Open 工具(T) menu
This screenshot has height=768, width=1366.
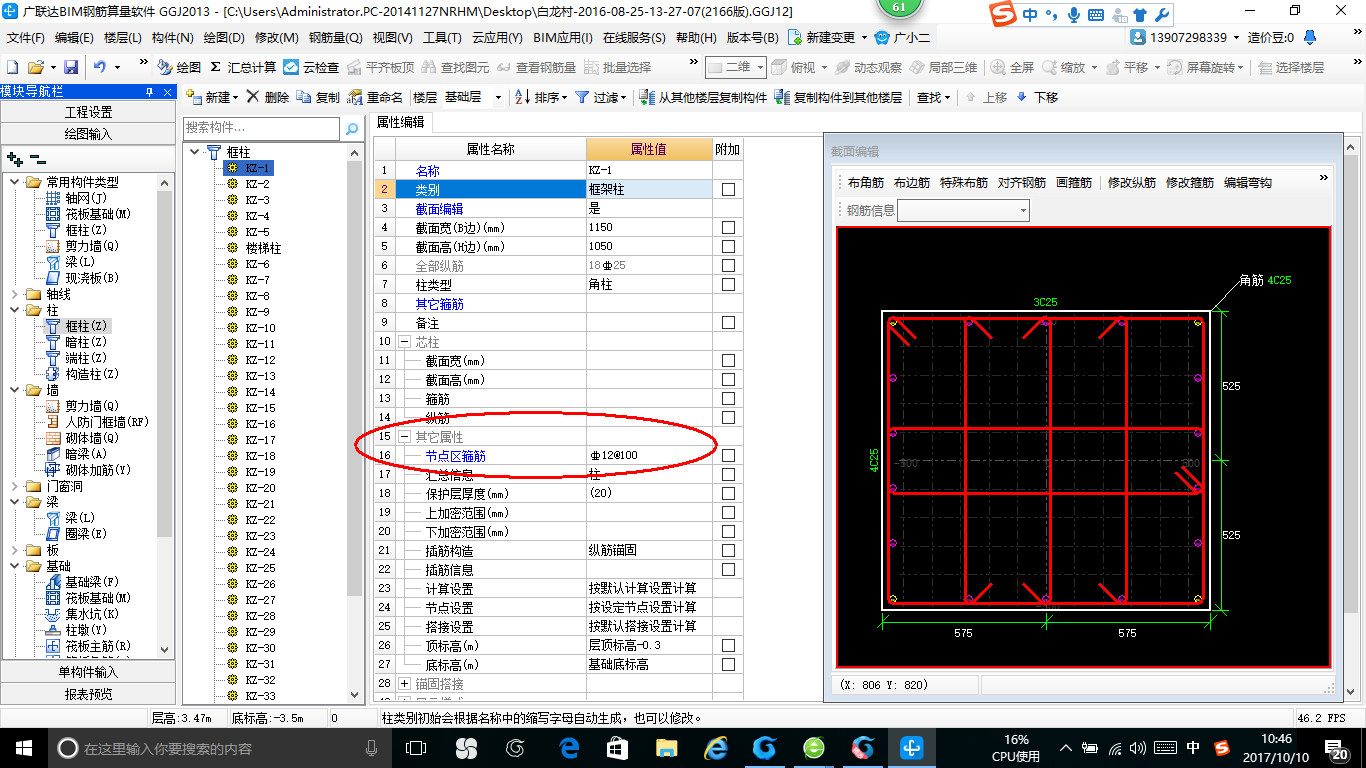442,38
